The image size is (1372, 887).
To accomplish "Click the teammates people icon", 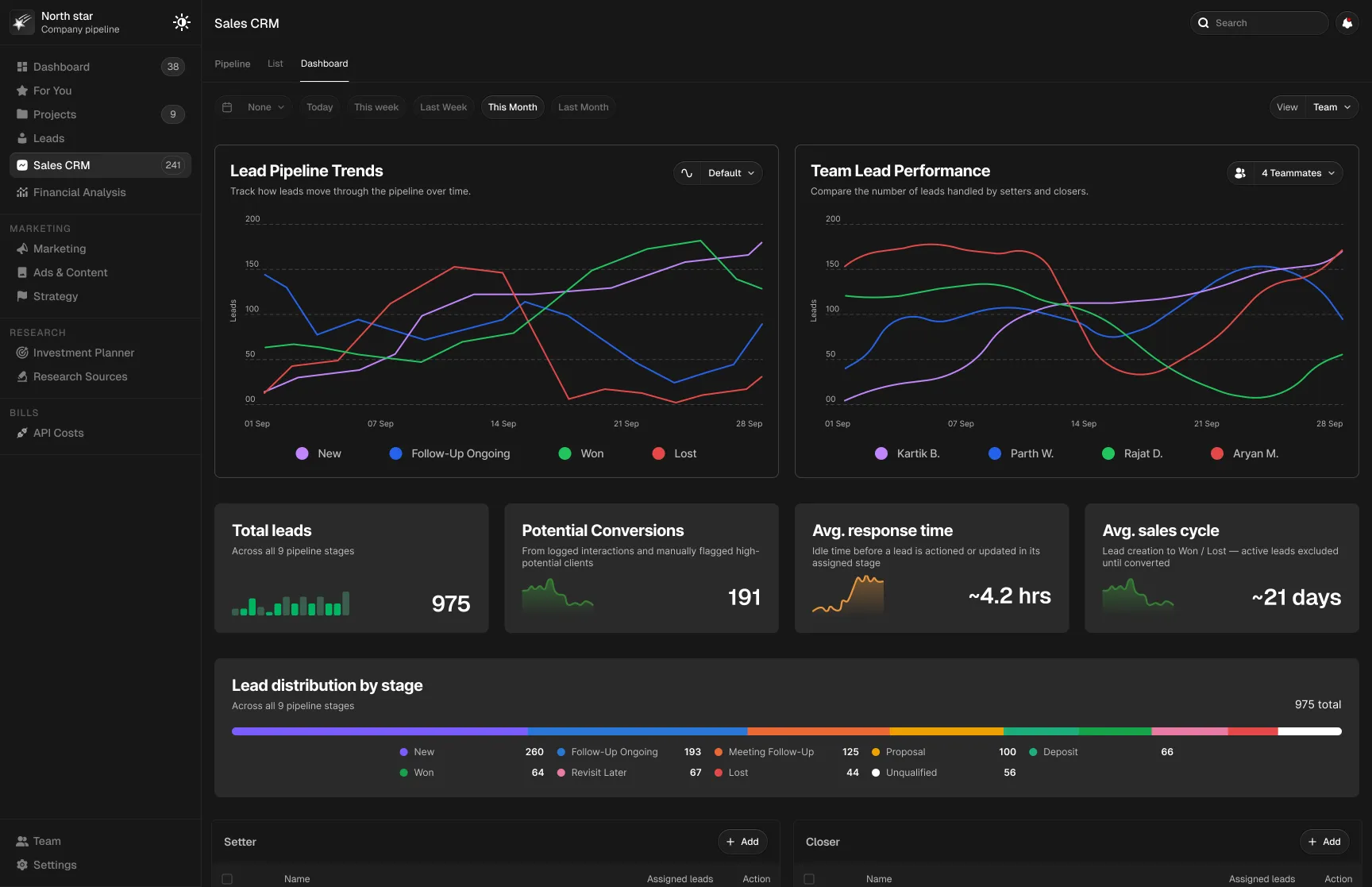I will 1240,173.
